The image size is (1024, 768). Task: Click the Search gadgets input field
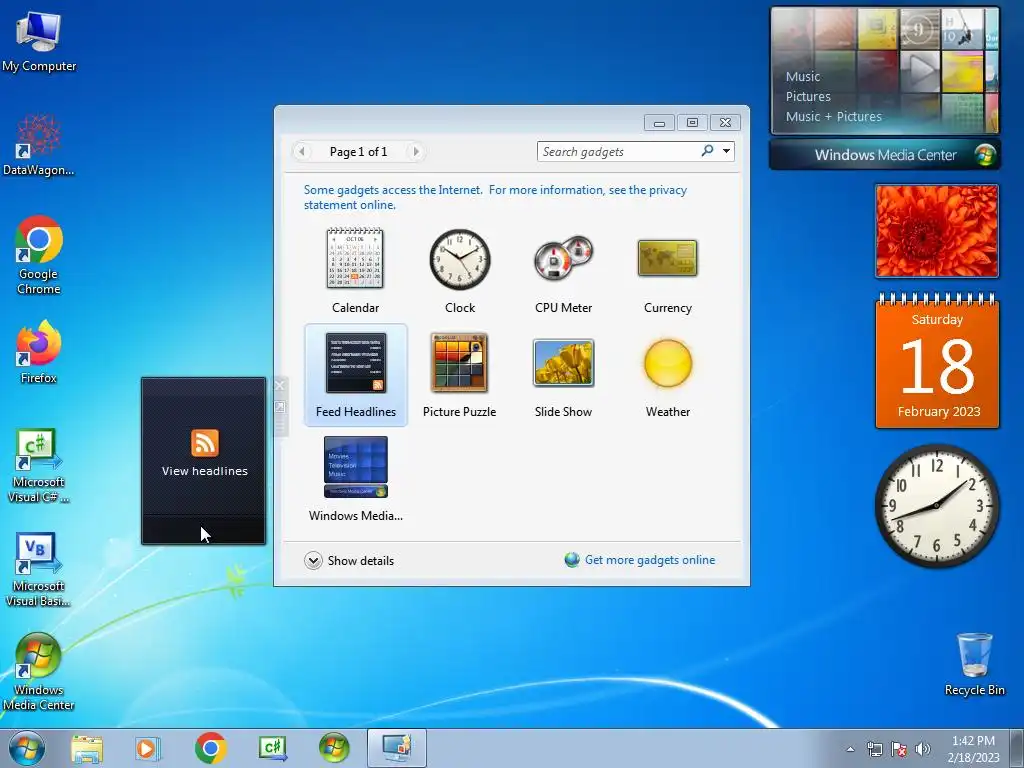[619, 152]
